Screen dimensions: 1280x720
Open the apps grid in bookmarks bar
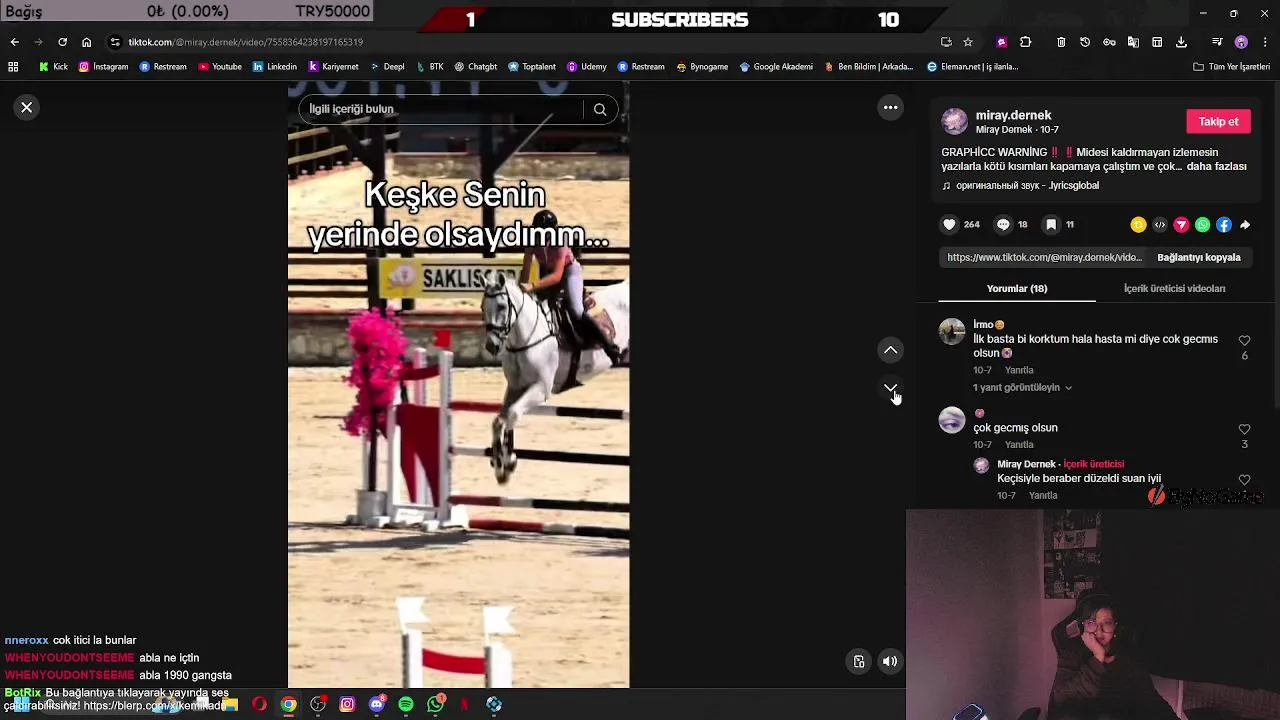point(13,67)
